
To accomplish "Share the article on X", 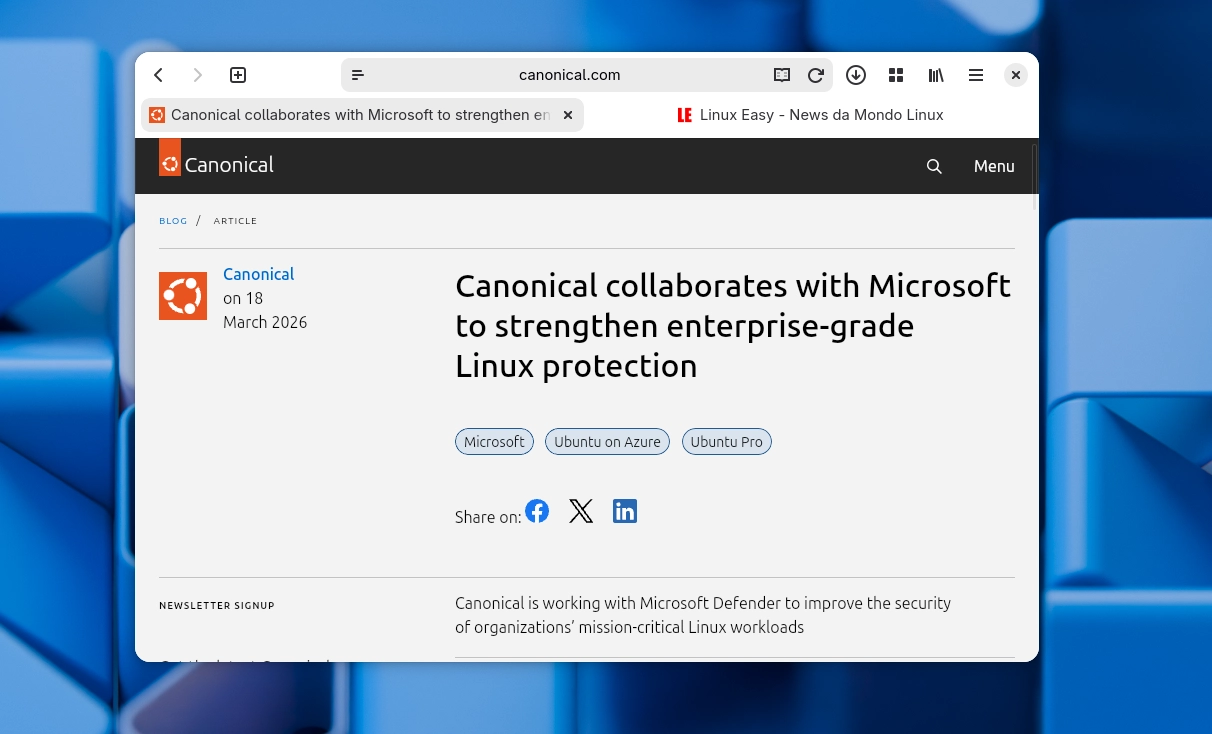I will [x=581, y=511].
